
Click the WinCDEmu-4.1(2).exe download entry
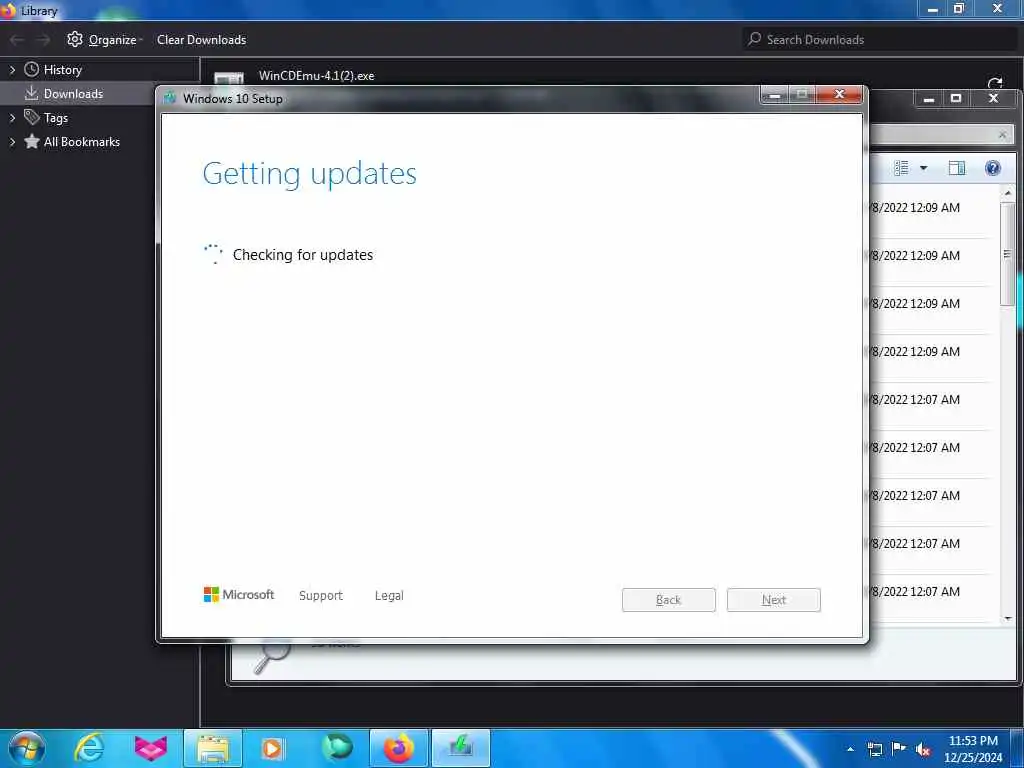coord(317,76)
